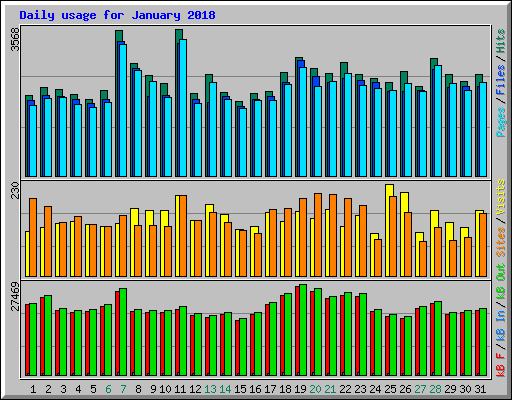Click green weekend day label 28
512x400 pixels.
point(435,389)
